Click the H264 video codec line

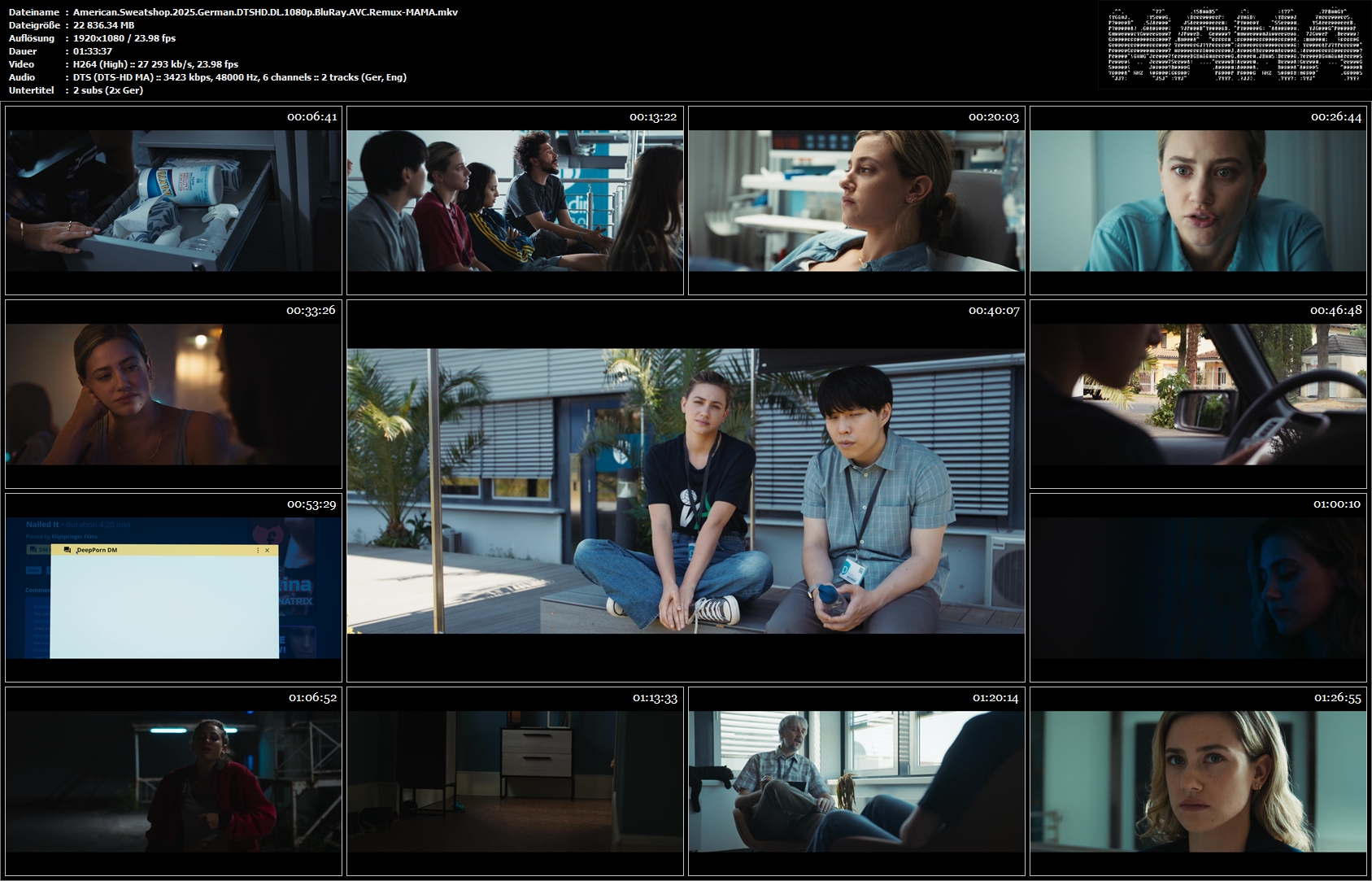pyautogui.click(x=155, y=64)
